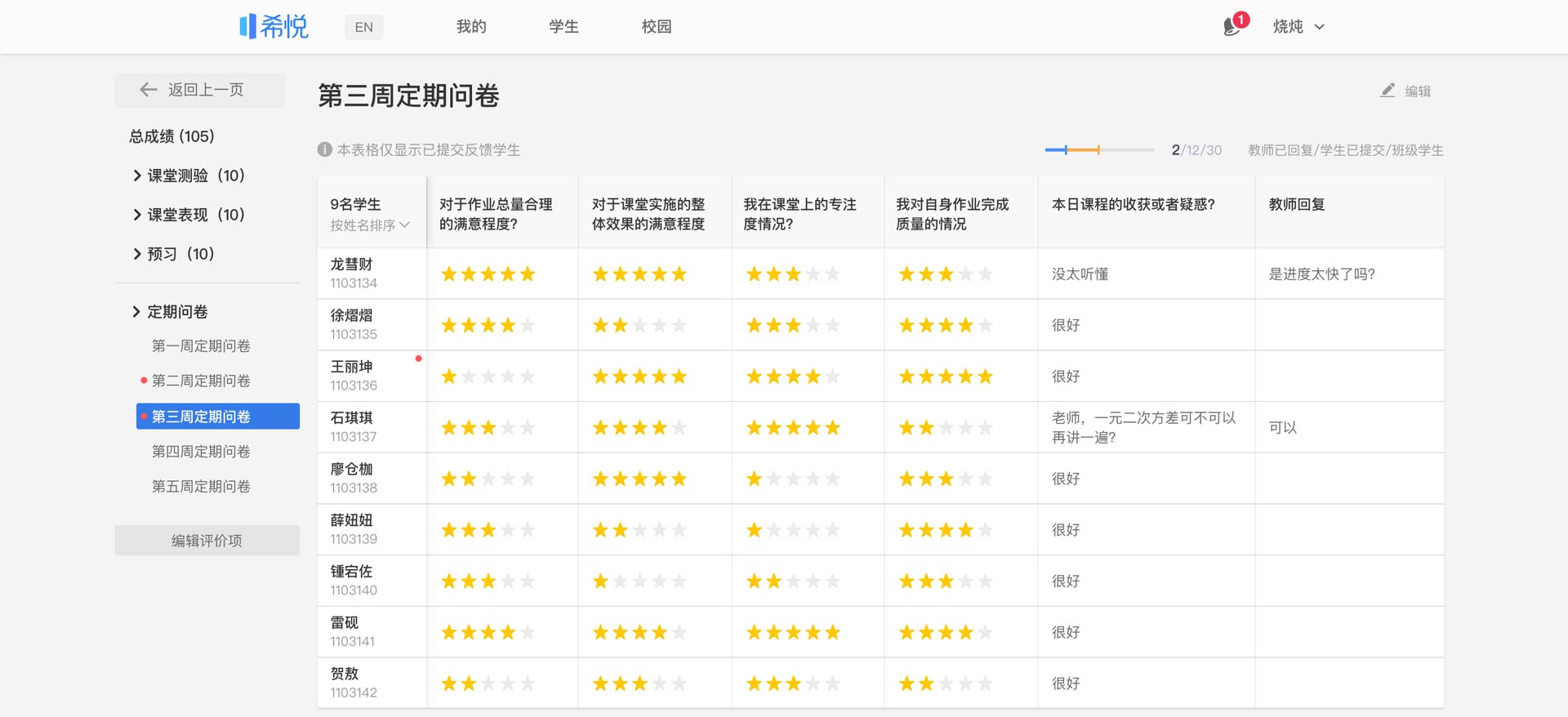
Task: Click the info icon beside table notice
Action: (324, 149)
